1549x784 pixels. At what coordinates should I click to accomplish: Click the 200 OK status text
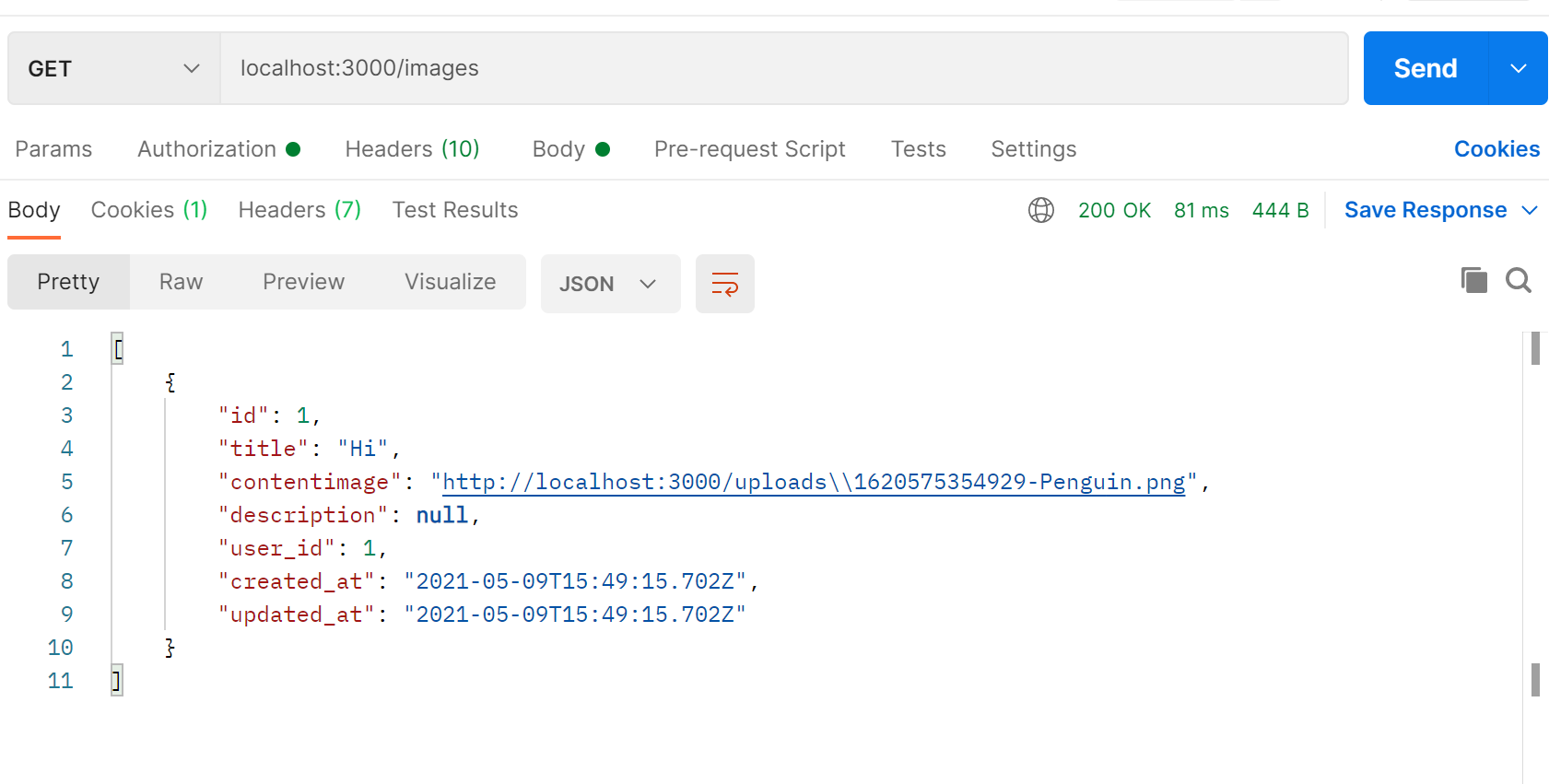click(x=1114, y=210)
